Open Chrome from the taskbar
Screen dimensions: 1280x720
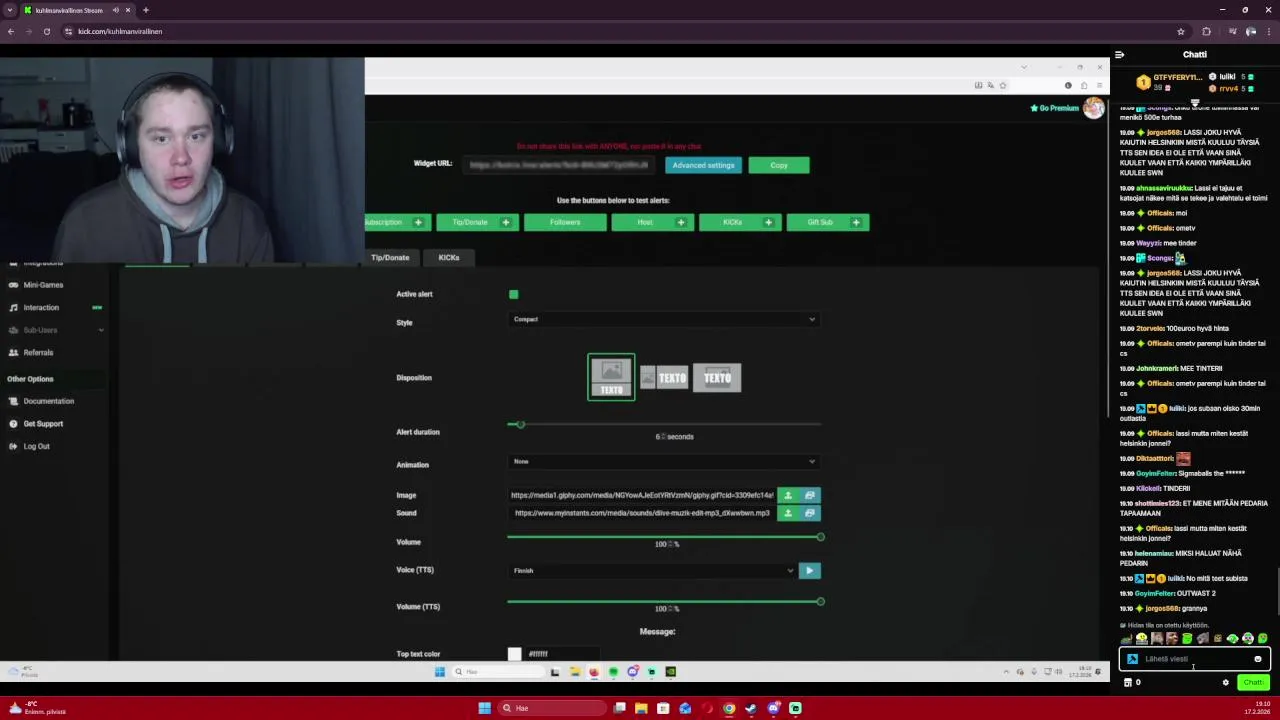[x=729, y=708]
